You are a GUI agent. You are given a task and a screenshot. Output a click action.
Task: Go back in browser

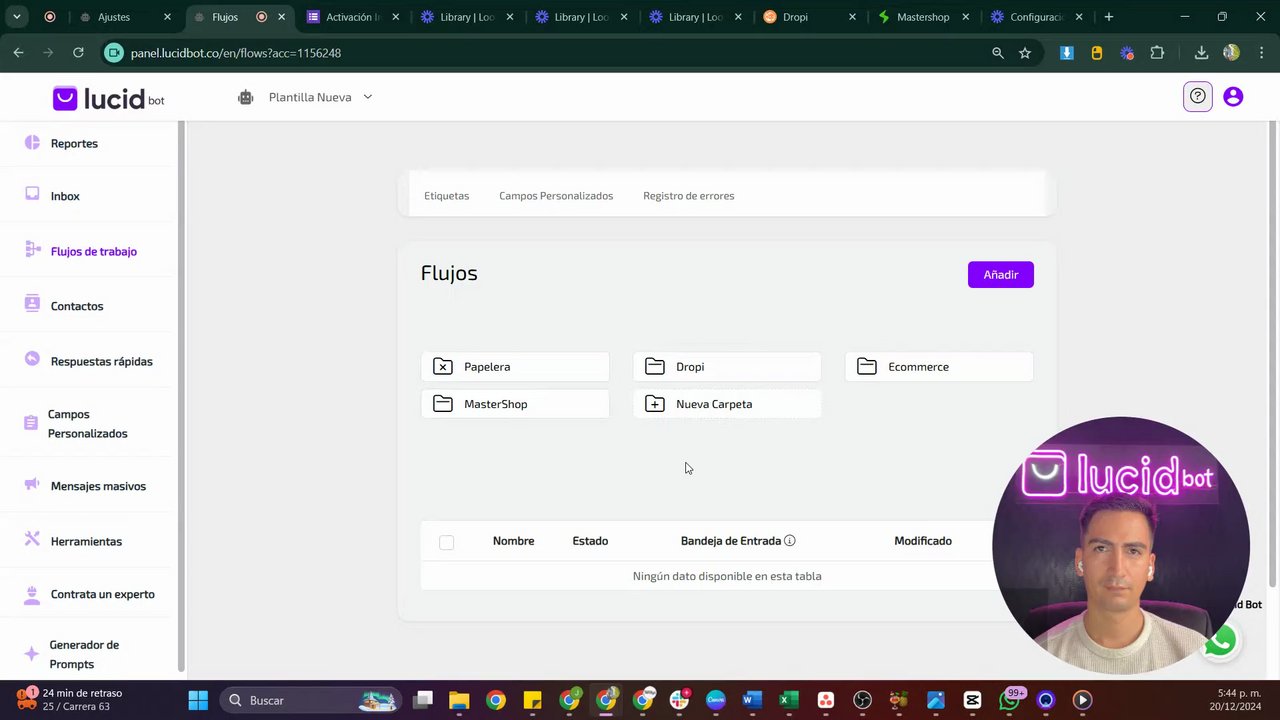tap(19, 53)
